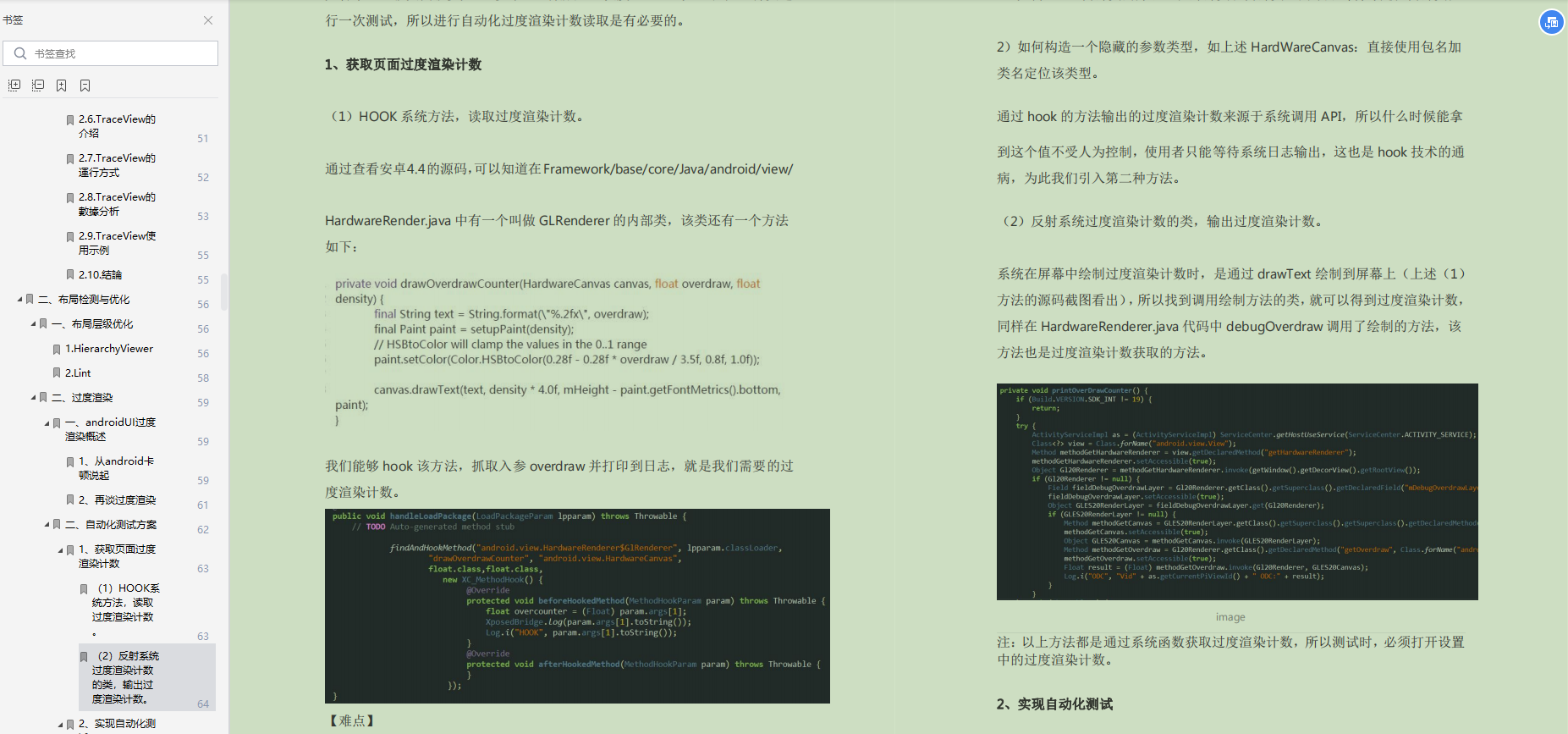Click bookmark flag icon beside 2、再谈过度渲染
This screenshot has height=734, width=1568.
[x=69, y=499]
